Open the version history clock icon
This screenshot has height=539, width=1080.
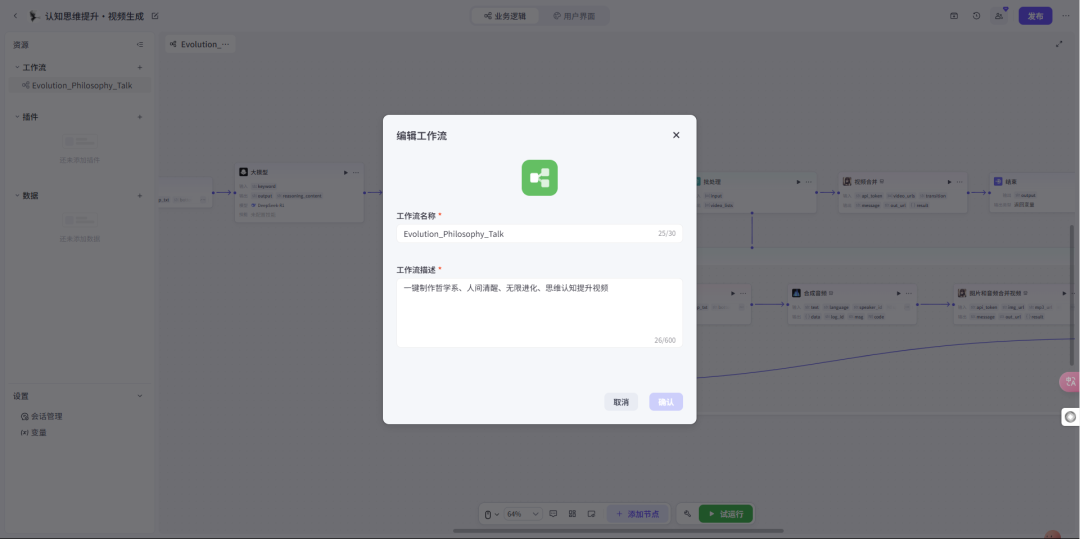click(976, 16)
